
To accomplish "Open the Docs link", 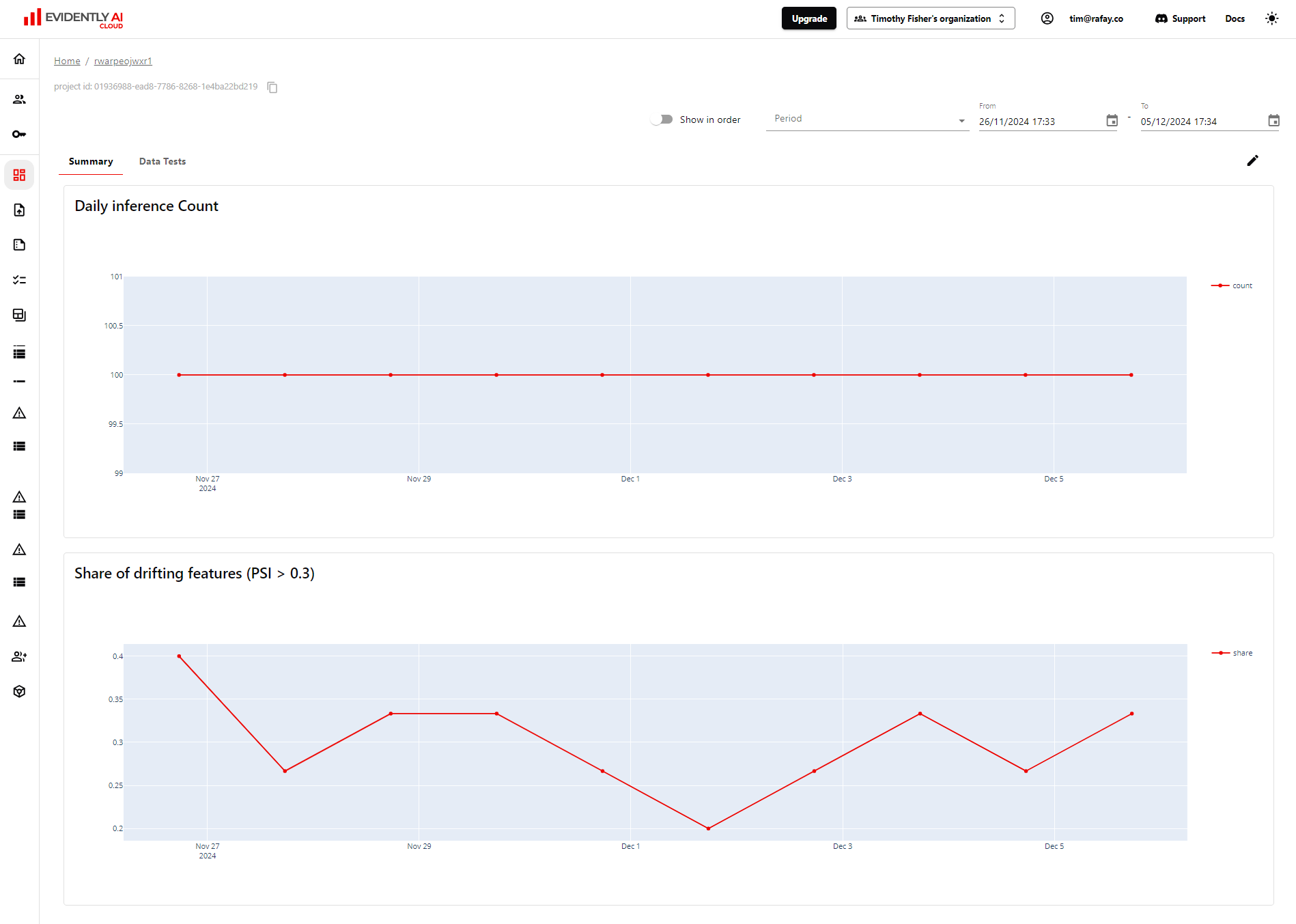I will point(1235,18).
